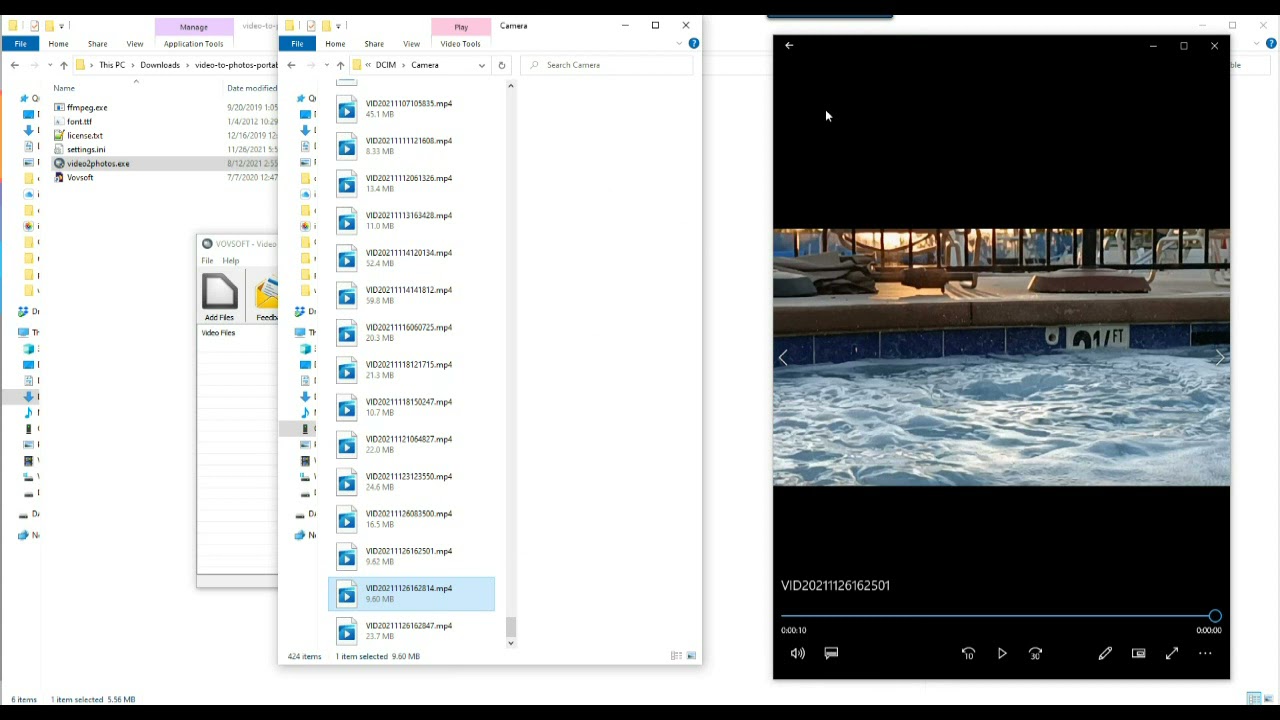The width and height of the screenshot is (1280, 720).
Task: Sort by Date modified column
Action: pos(251,88)
